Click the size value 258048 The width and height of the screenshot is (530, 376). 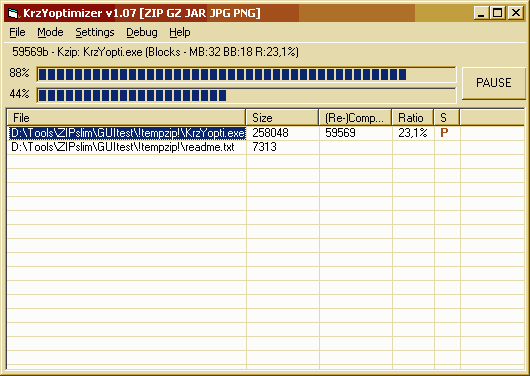tap(270, 133)
